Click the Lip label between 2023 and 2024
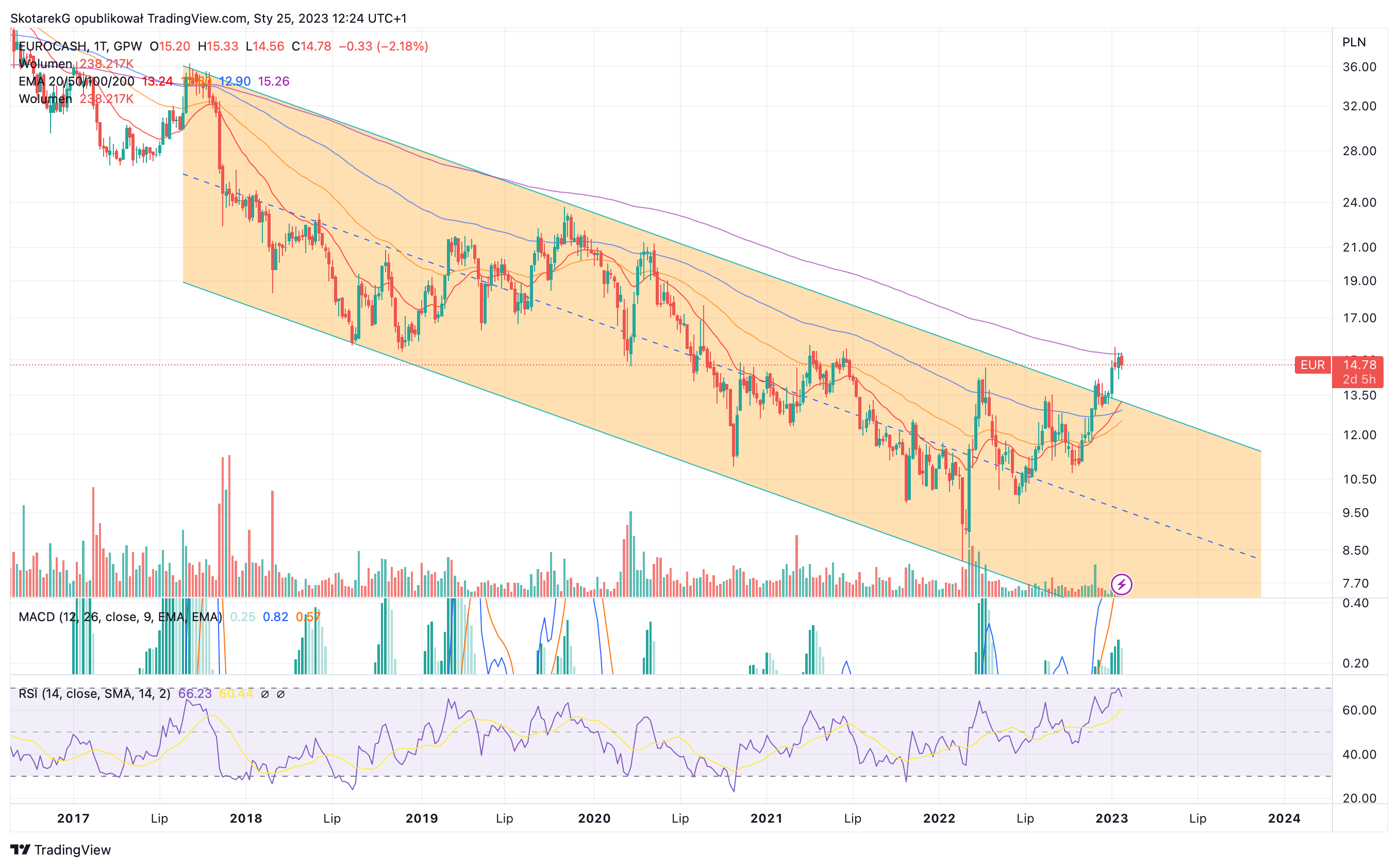 [x=1197, y=819]
